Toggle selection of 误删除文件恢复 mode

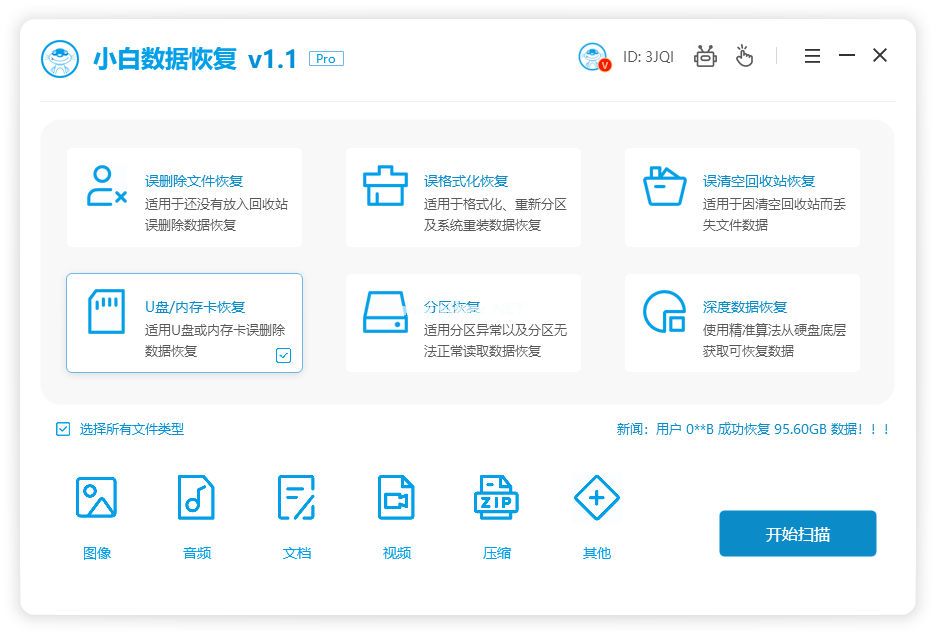(184, 196)
